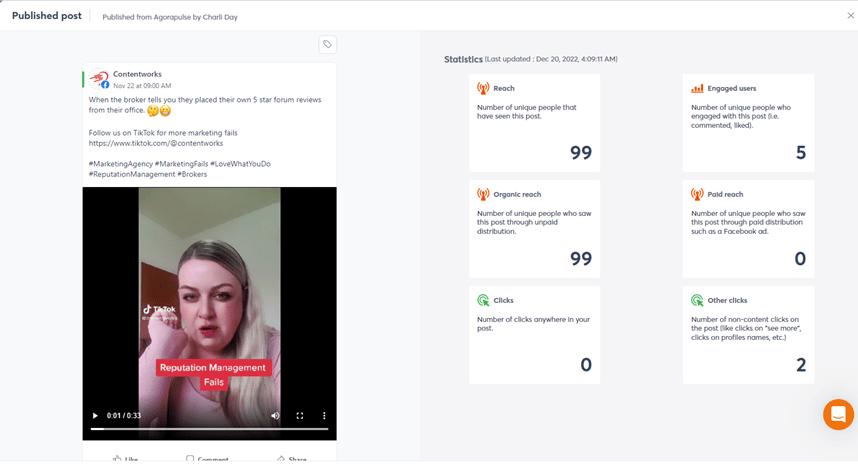Click Published from Agorapulse by Charli Day text
The width and height of the screenshot is (858, 466).
[170, 17]
